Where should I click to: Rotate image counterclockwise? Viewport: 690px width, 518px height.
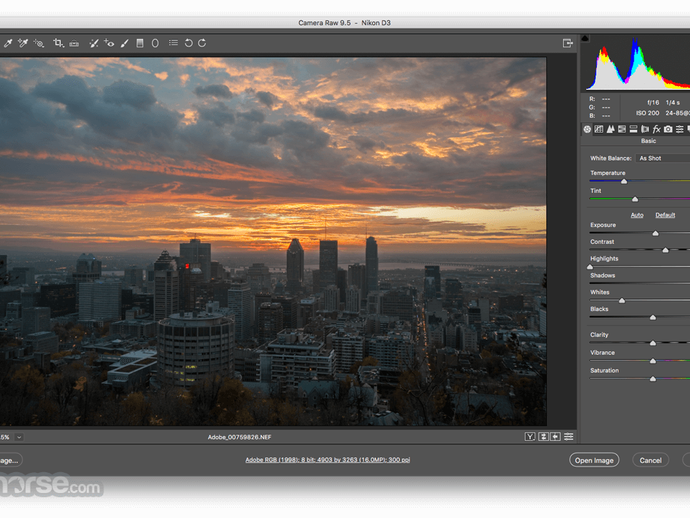point(188,43)
